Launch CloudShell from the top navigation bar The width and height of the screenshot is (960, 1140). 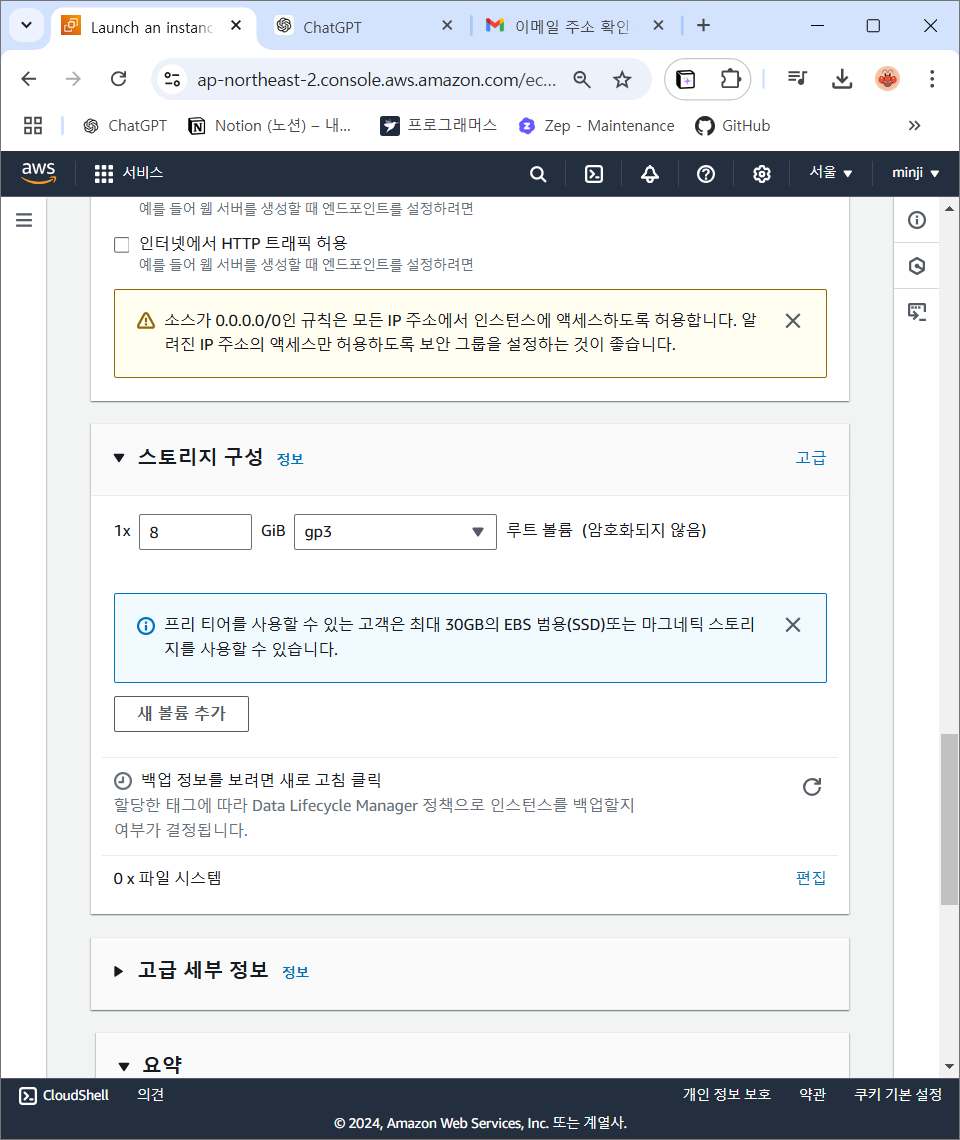tap(594, 174)
